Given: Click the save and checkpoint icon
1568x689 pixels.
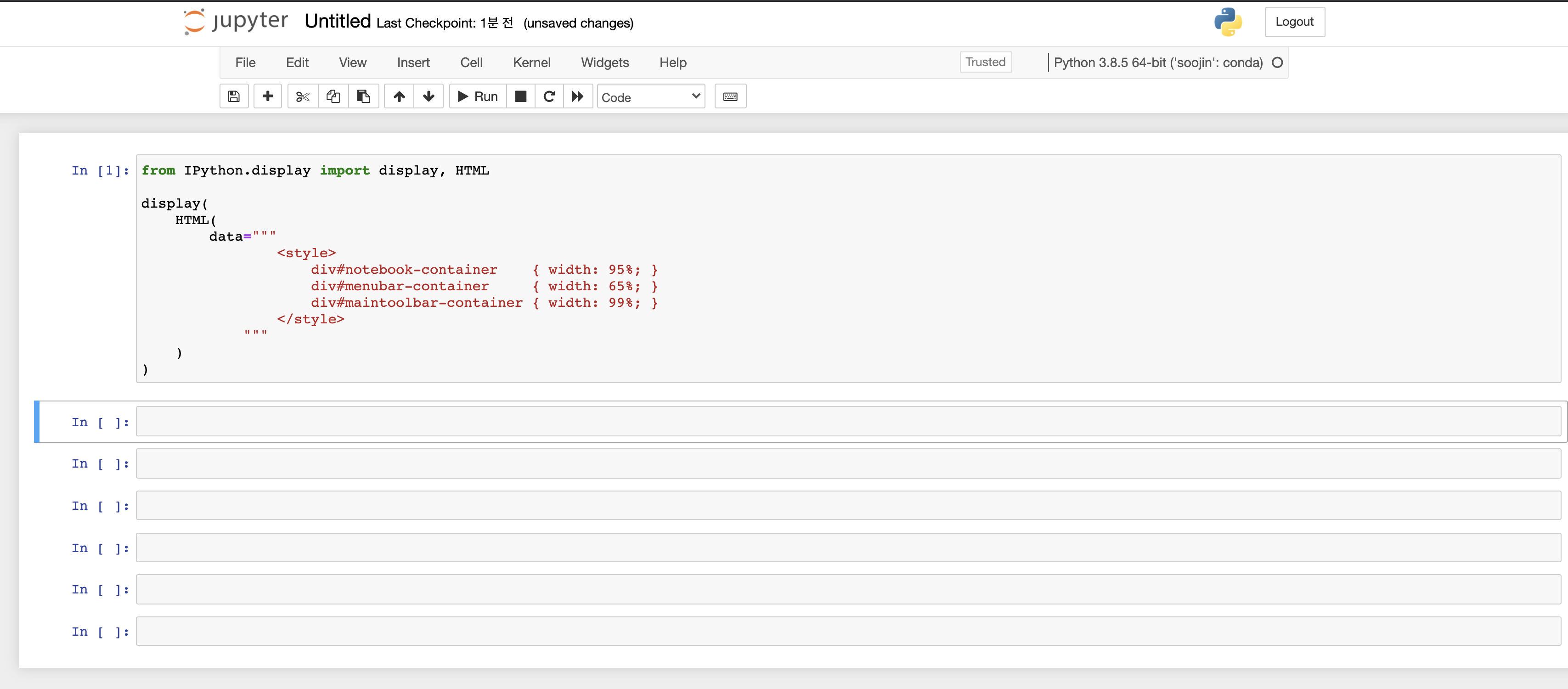Looking at the screenshot, I should tap(234, 96).
